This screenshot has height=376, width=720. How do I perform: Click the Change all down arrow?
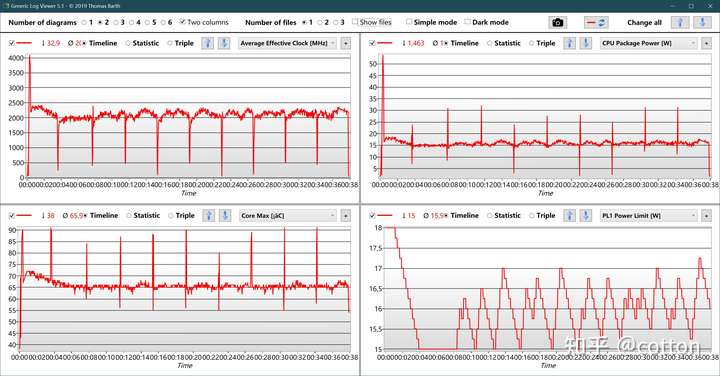pos(702,22)
